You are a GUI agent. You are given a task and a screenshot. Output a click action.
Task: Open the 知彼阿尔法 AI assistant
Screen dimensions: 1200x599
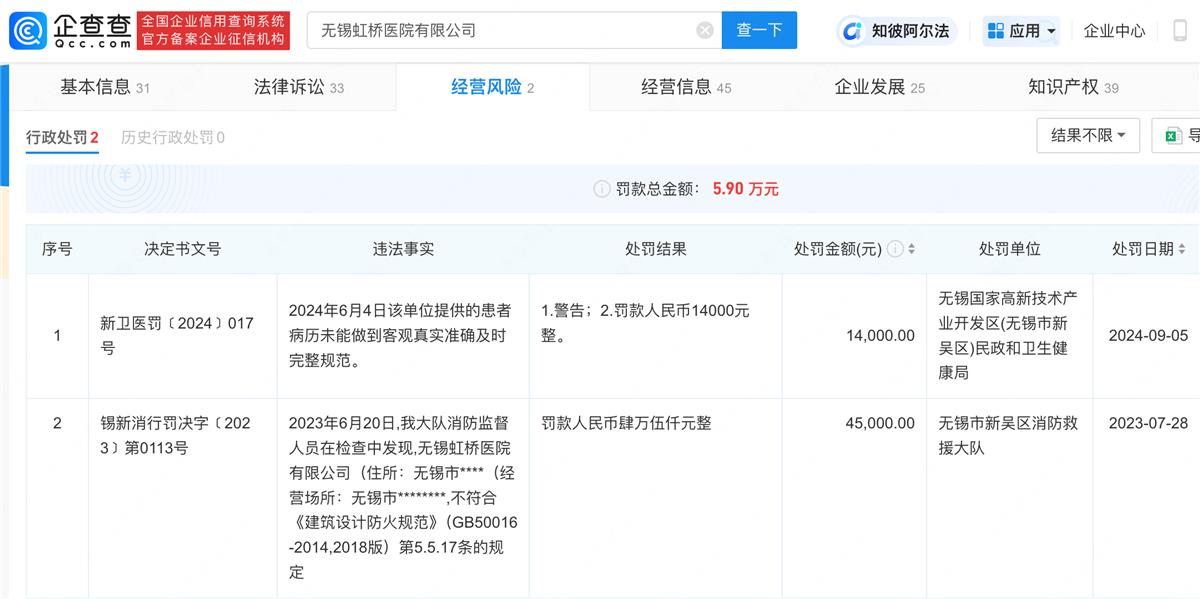pyautogui.click(x=897, y=31)
